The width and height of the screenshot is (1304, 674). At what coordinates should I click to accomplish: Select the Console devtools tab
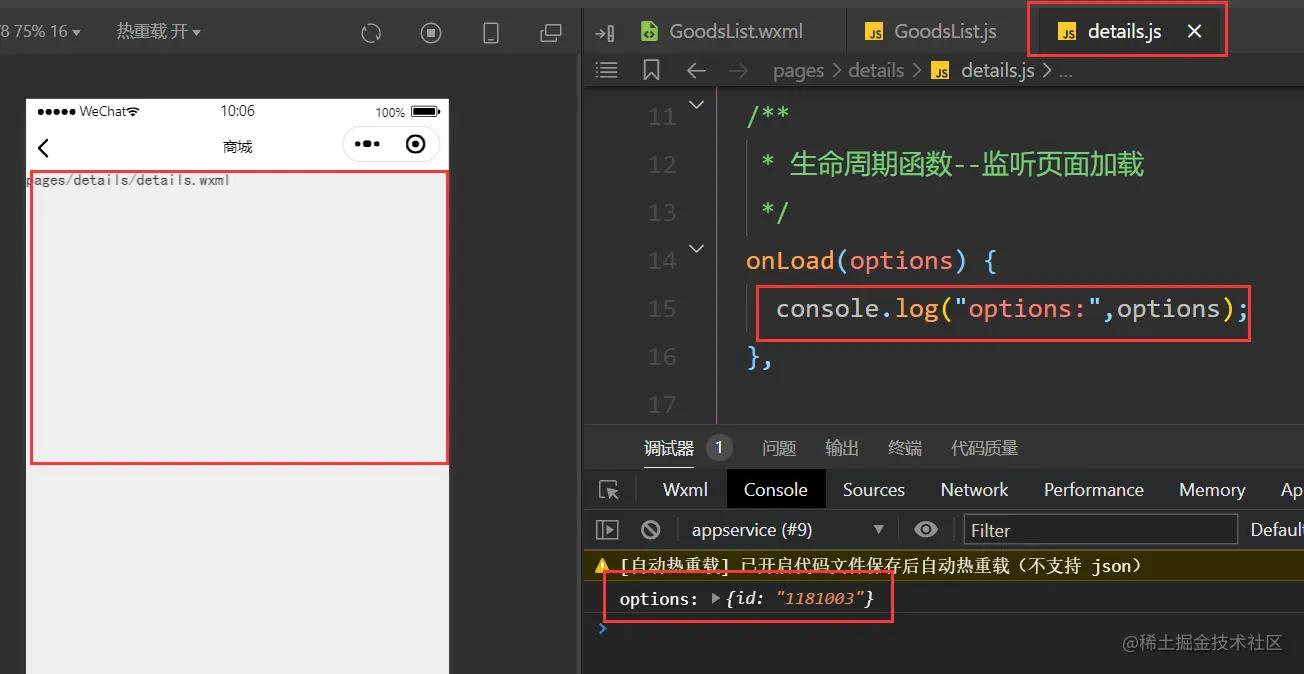pyautogui.click(x=776, y=490)
